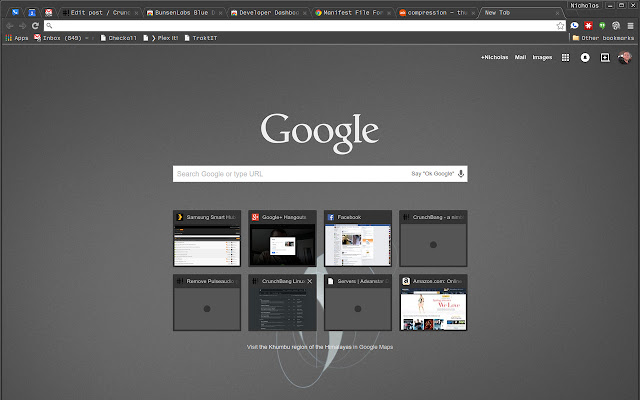Open the +Nicholas Google+ link

[494, 58]
